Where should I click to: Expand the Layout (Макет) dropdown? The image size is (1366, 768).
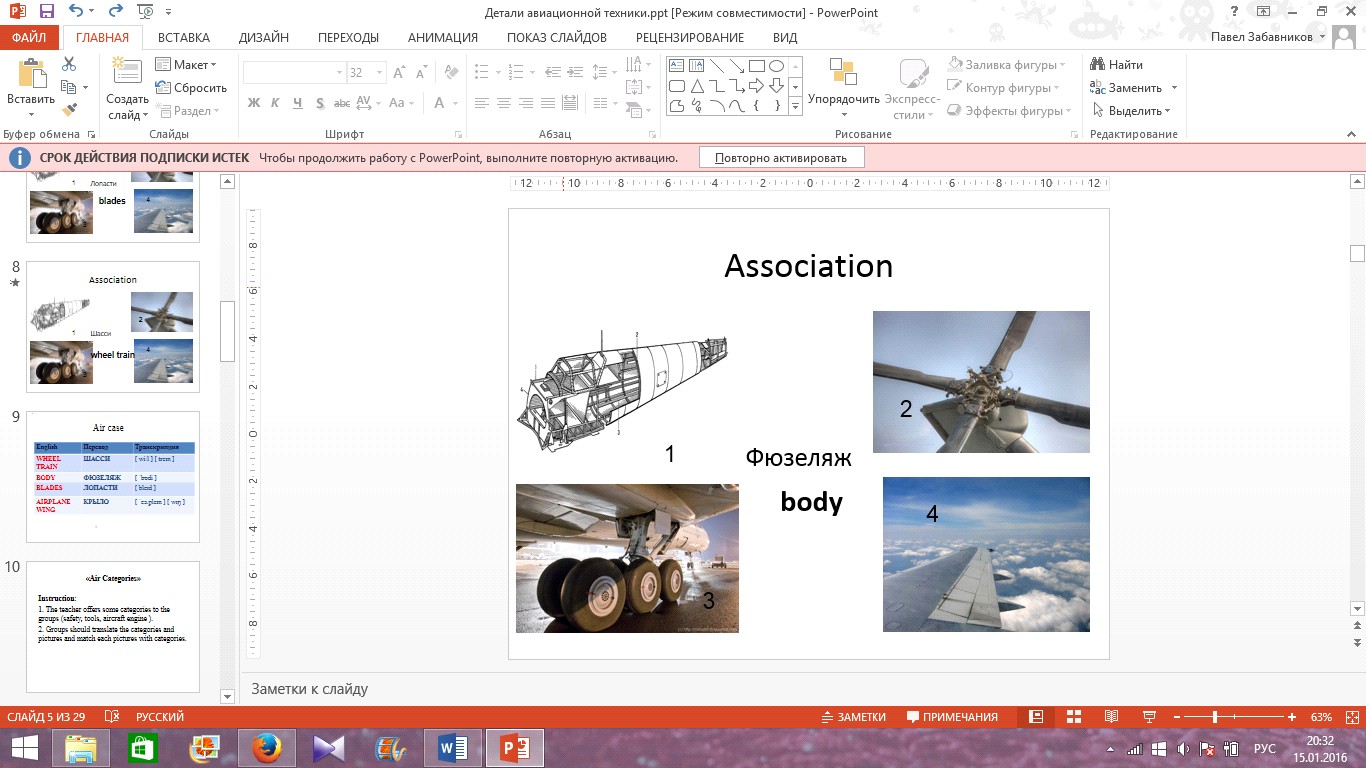click(186, 65)
